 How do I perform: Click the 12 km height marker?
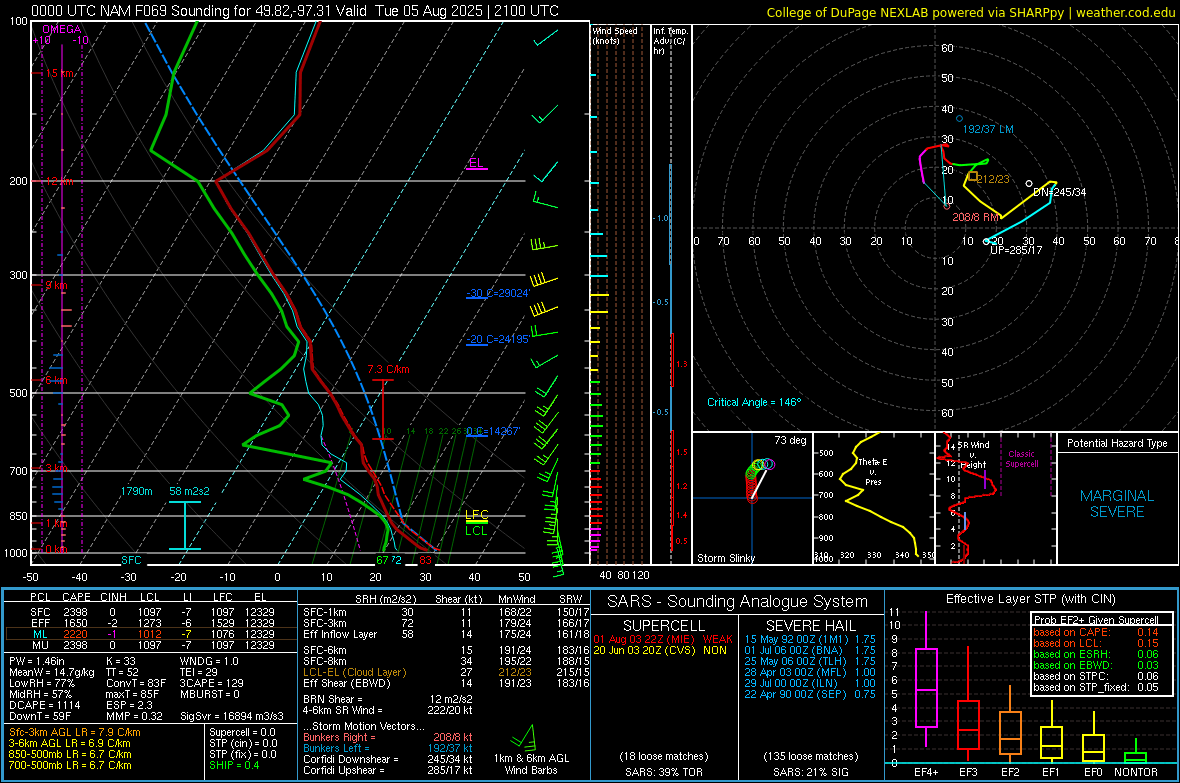pos(59,181)
